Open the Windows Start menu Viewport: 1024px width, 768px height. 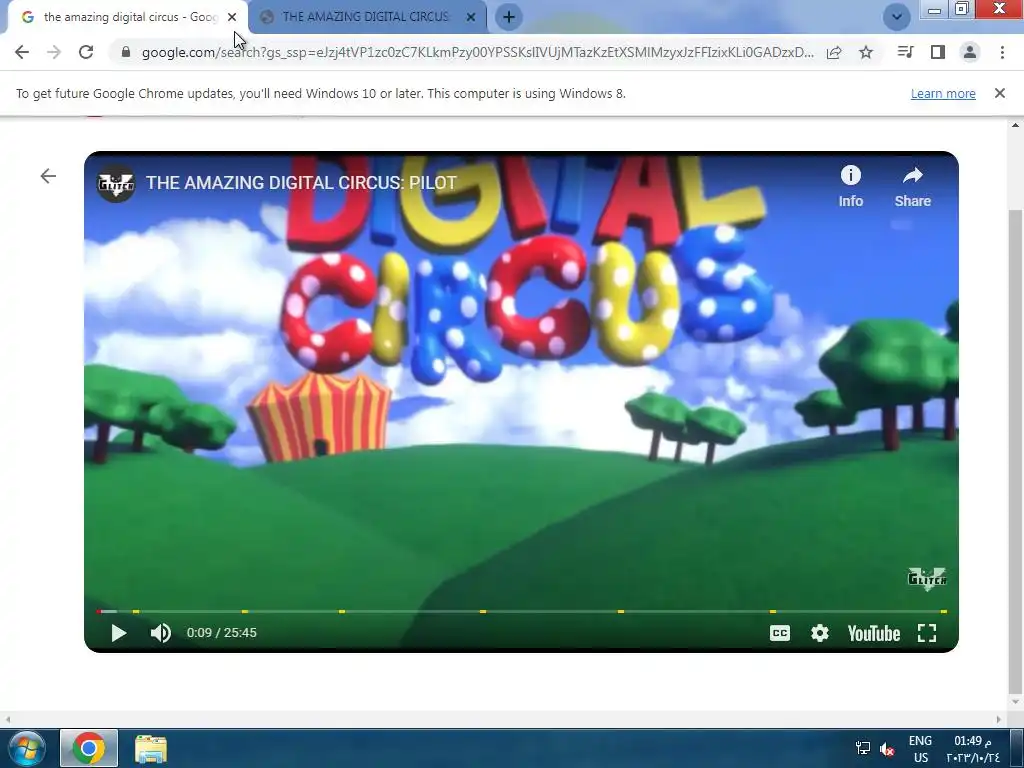coord(27,748)
